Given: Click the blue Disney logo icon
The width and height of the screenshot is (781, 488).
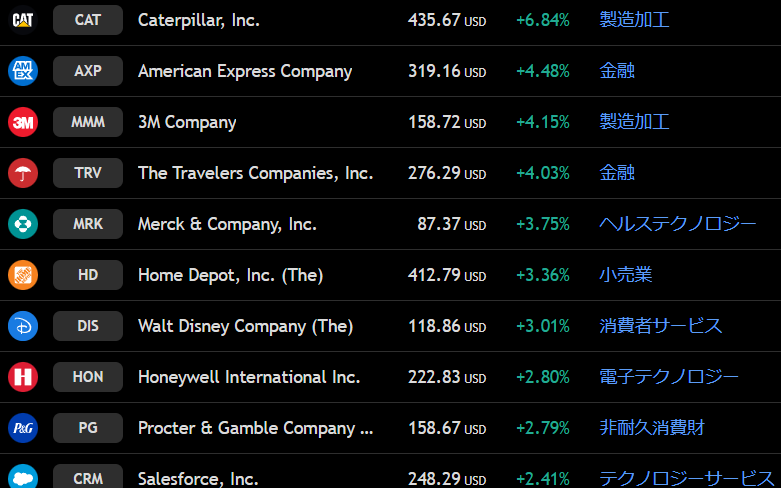Looking at the screenshot, I should point(23,326).
